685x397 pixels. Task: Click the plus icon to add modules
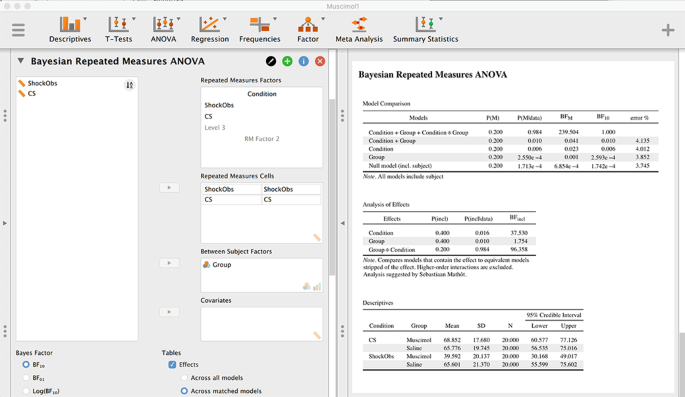(x=668, y=30)
